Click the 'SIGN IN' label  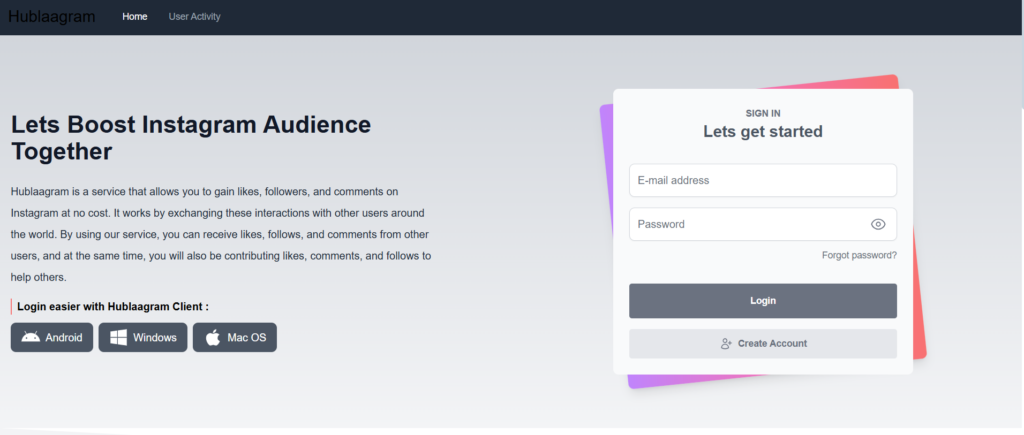pyautogui.click(x=763, y=113)
